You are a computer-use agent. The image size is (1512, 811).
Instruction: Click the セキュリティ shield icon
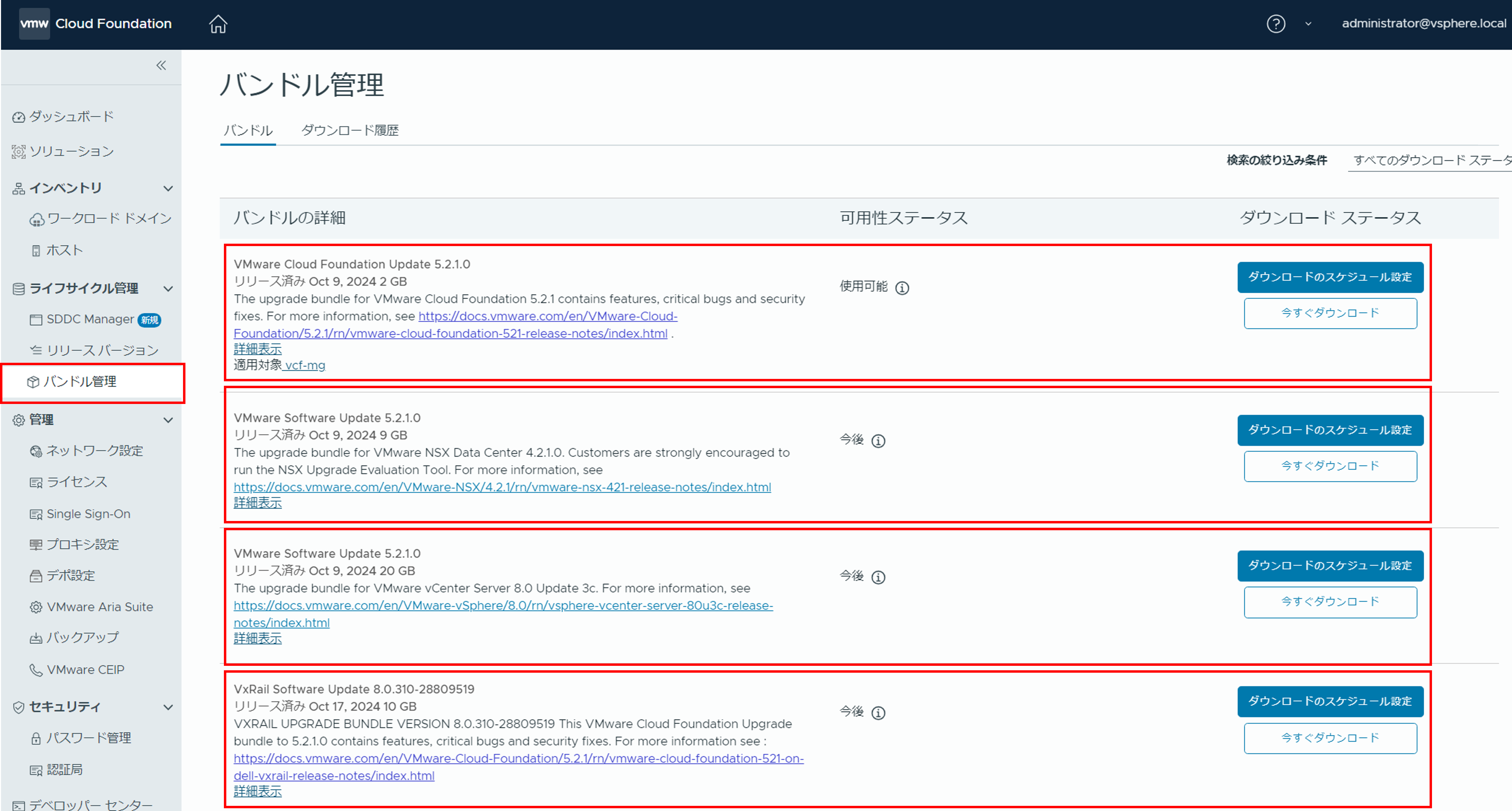(19, 707)
